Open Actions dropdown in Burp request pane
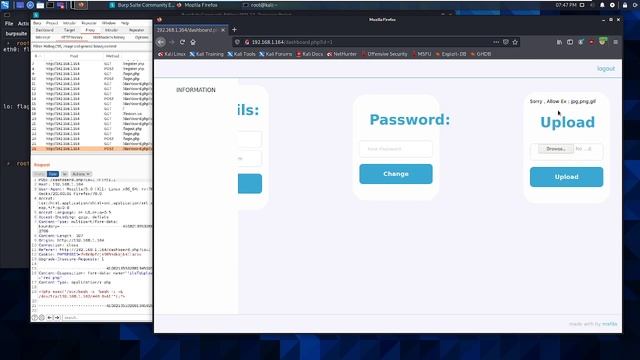Screen dimensions: 640x360 click(81, 174)
